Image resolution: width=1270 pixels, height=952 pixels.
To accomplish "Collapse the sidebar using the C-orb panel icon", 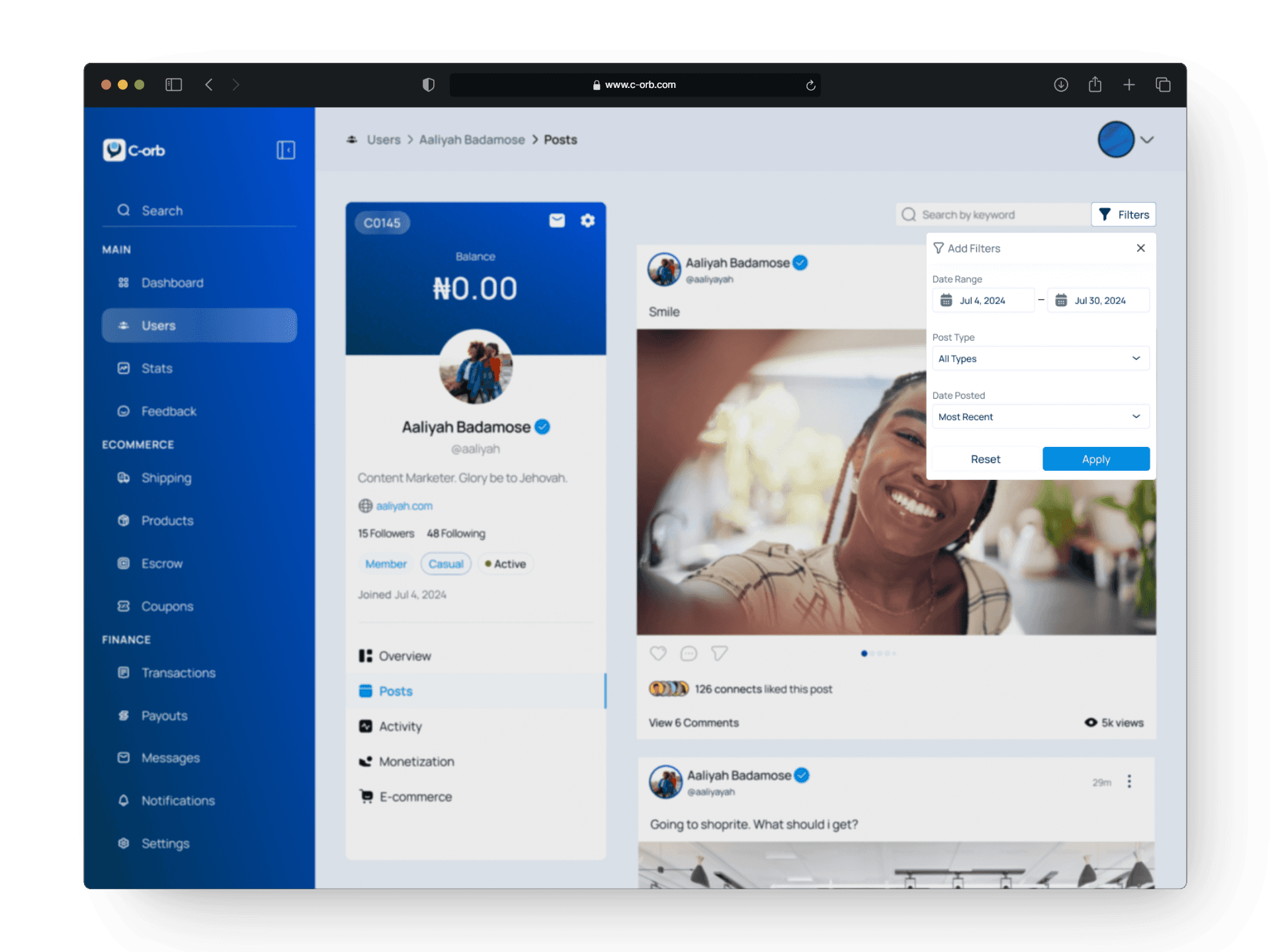I will tap(286, 150).
